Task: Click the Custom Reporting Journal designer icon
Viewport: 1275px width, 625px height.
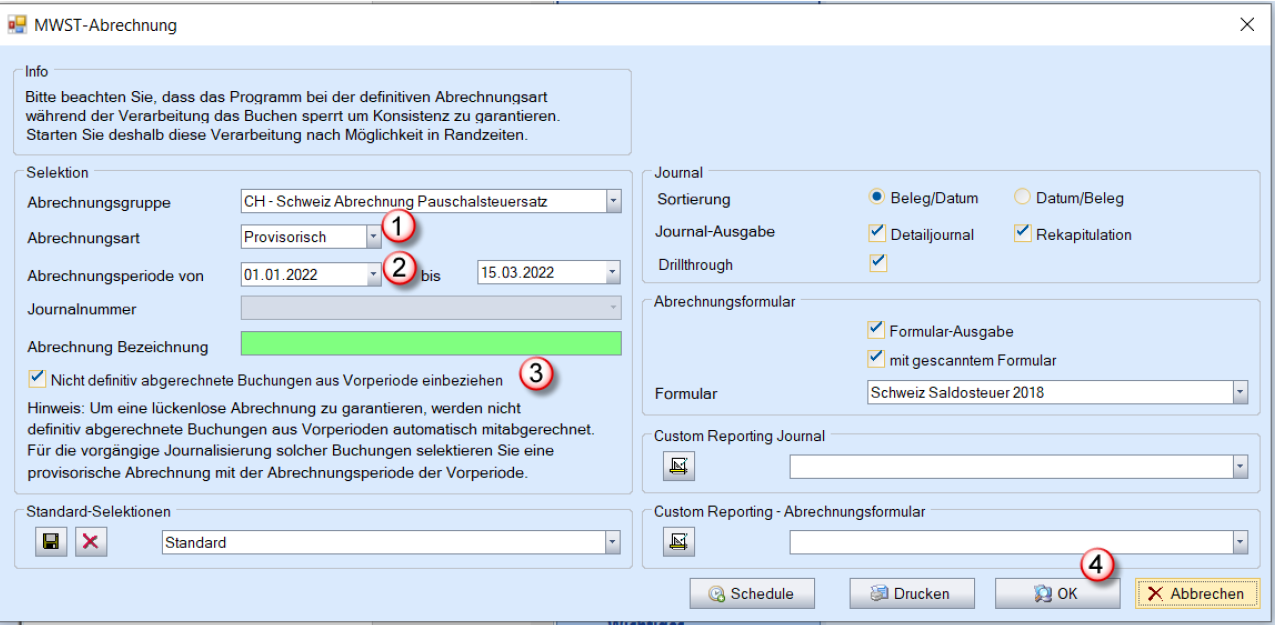Action: tap(679, 466)
